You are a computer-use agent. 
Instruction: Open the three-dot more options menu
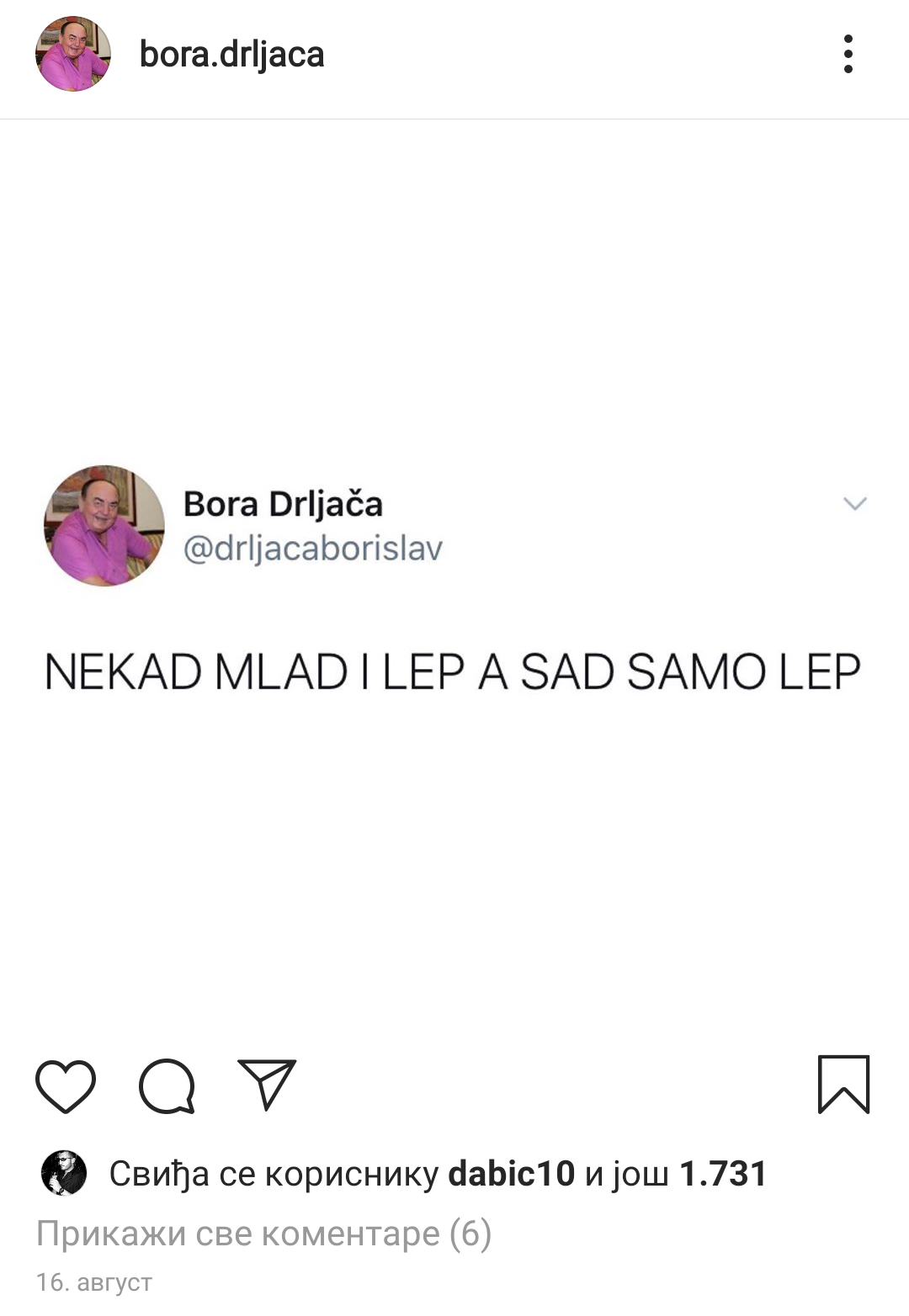(x=848, y=55)
